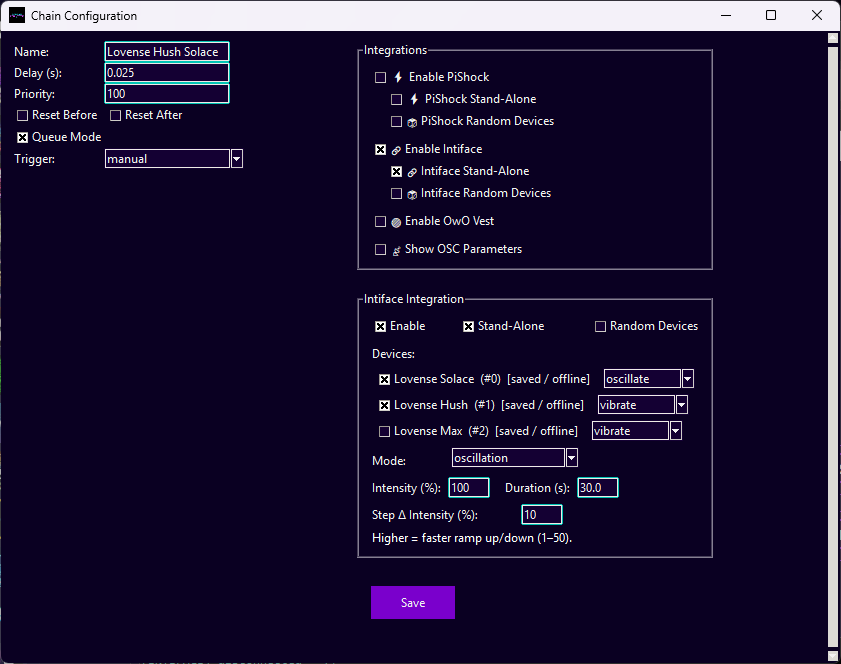
Task: Tick the Show OSC Parameters checkbox
Action: click(380, 249)
